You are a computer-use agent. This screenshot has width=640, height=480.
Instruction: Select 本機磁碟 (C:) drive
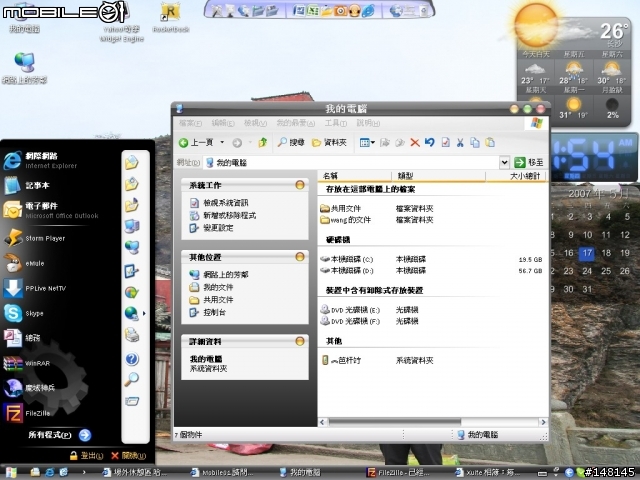[346, 259]
